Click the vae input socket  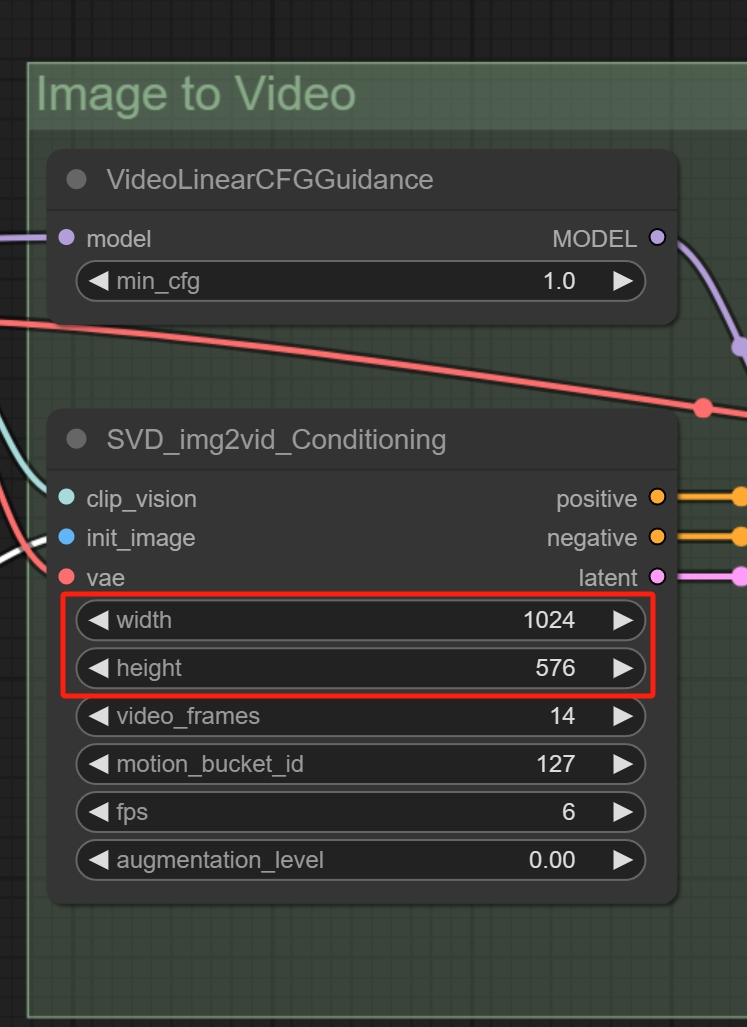[66, 576]
